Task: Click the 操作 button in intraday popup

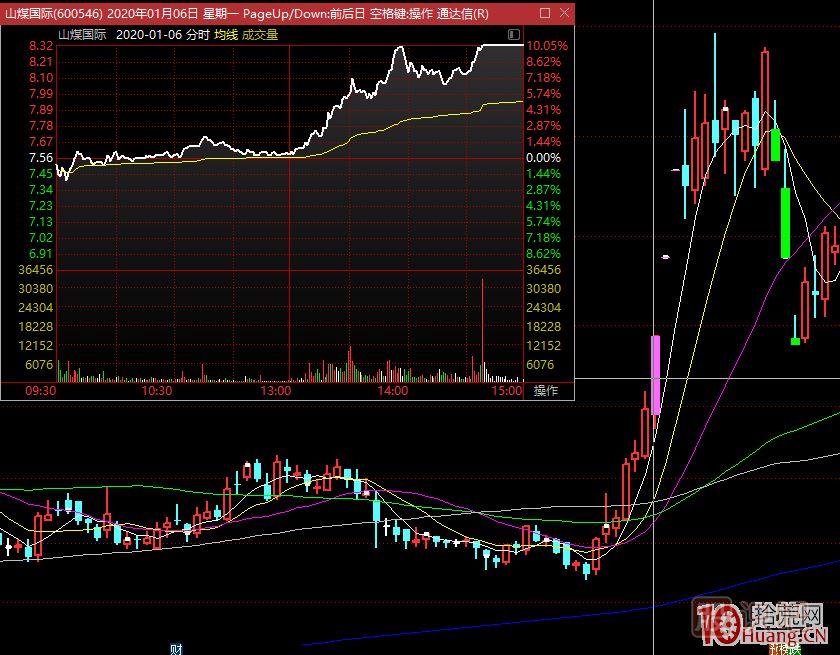Action: click(545, 391)
